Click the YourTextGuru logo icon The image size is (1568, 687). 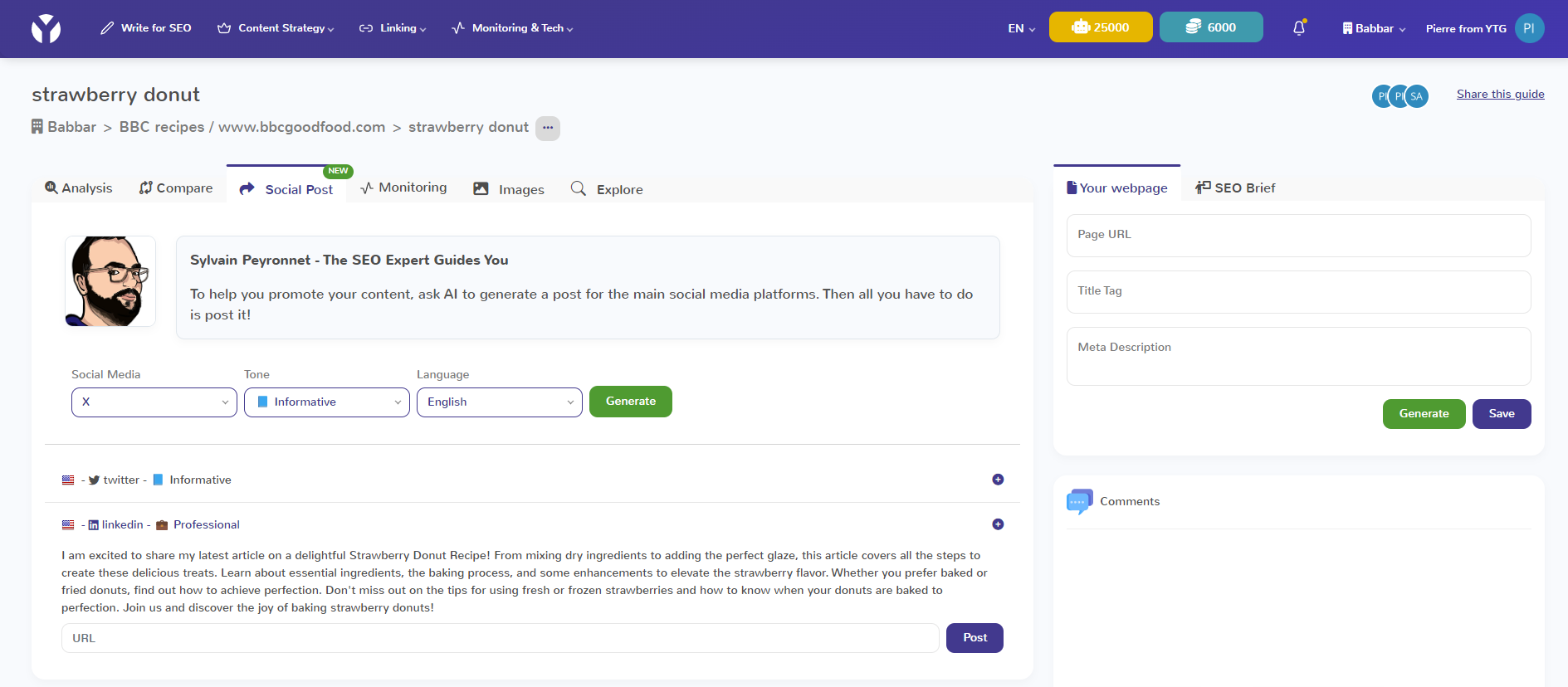click(46, 29)
